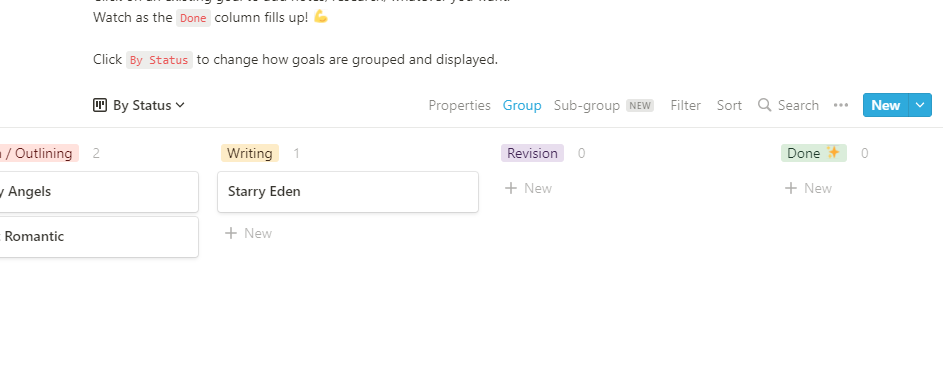Open the dropdown arrow next to New button

pos(920,105)
